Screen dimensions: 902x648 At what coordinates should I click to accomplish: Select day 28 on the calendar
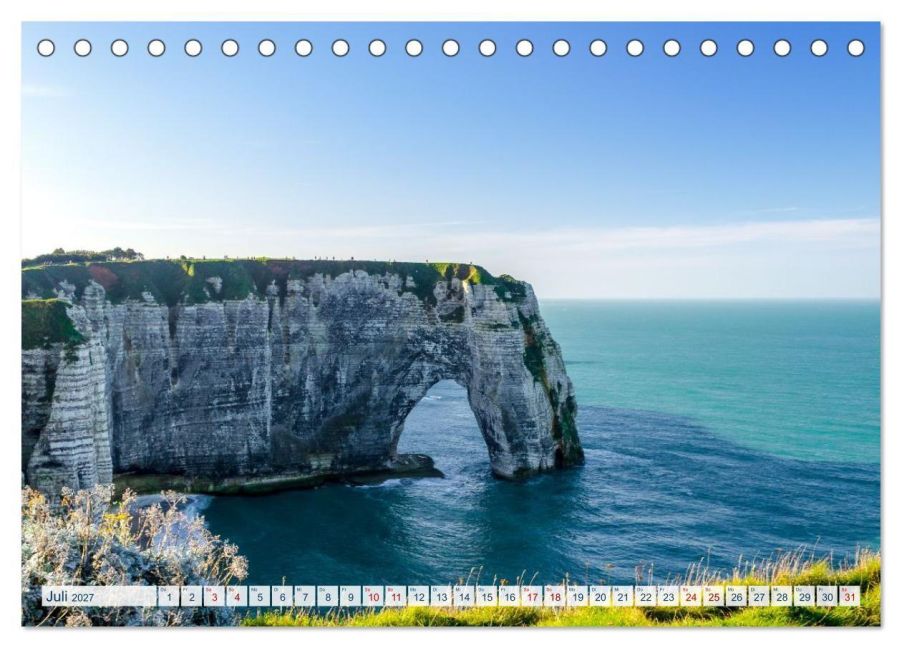(782, 596)
